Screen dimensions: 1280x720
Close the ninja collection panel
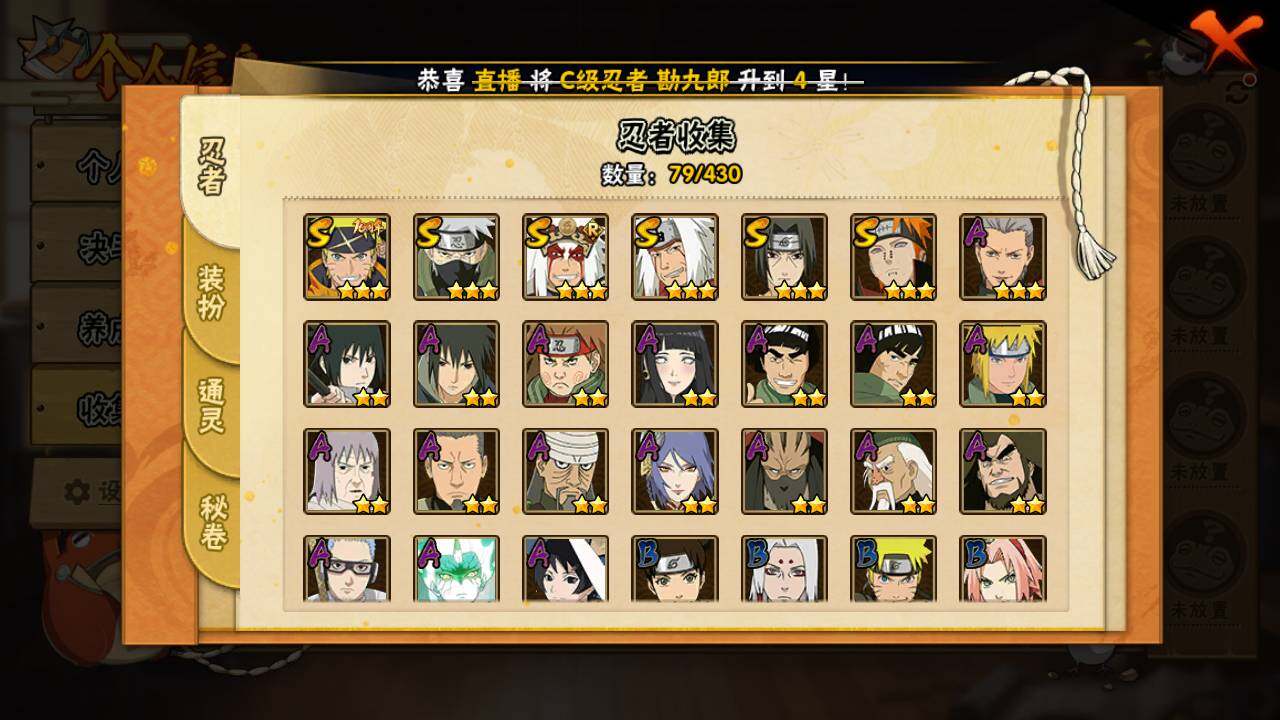[x=1225, y=37]
